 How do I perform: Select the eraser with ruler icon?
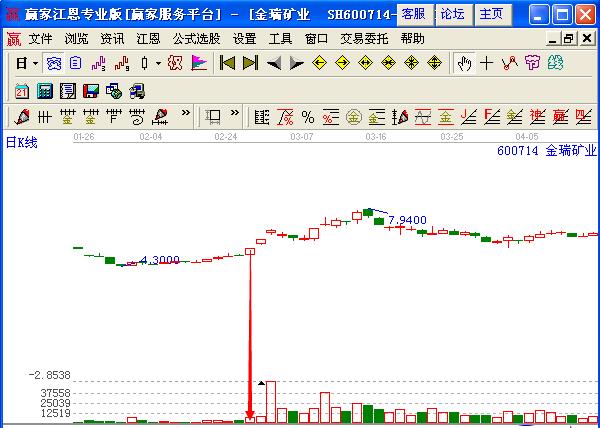(160, 117)
